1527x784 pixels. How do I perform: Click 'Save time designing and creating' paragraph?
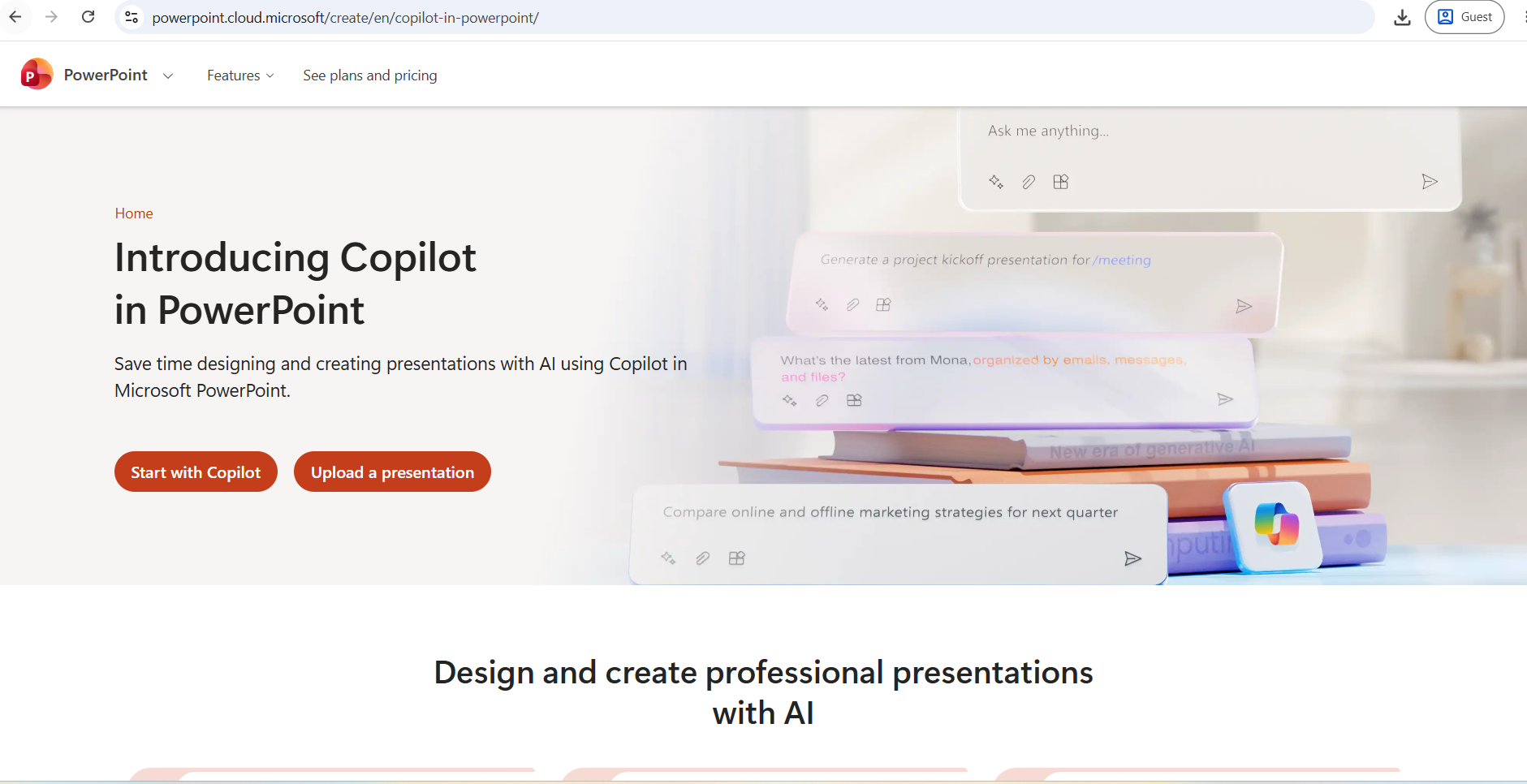[401, 377]
